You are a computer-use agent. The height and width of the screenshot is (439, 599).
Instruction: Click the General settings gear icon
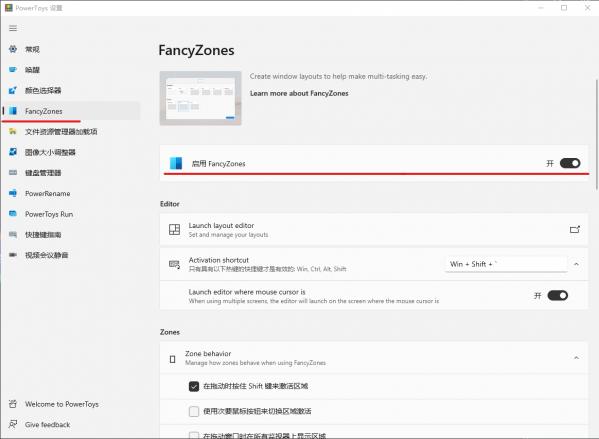pos(13,49)
